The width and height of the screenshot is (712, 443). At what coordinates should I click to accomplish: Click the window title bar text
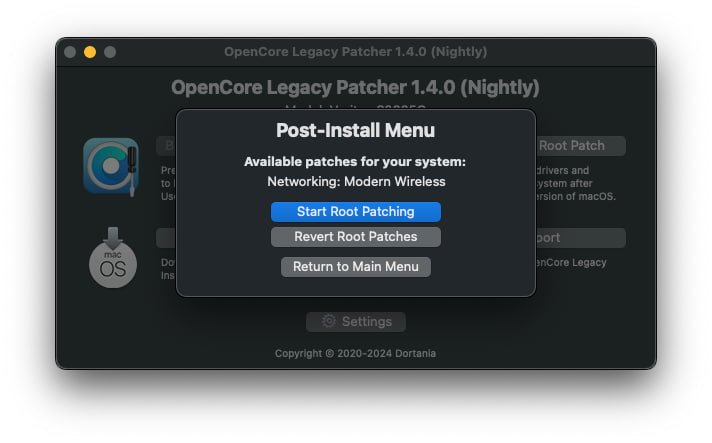tap(355, 52)
